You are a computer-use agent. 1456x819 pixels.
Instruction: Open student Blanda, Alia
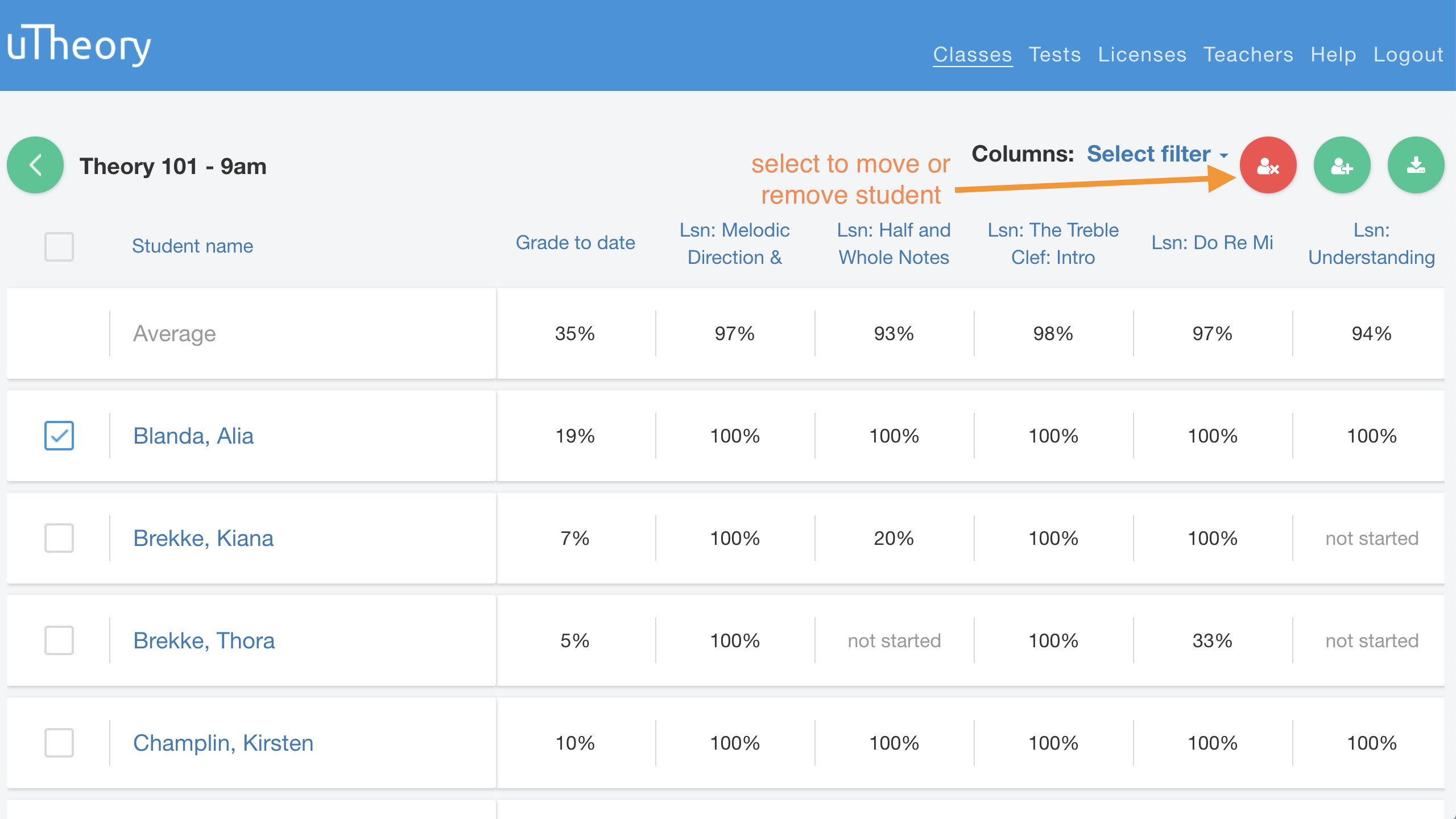pyautogui.click(x=193, y=436)
